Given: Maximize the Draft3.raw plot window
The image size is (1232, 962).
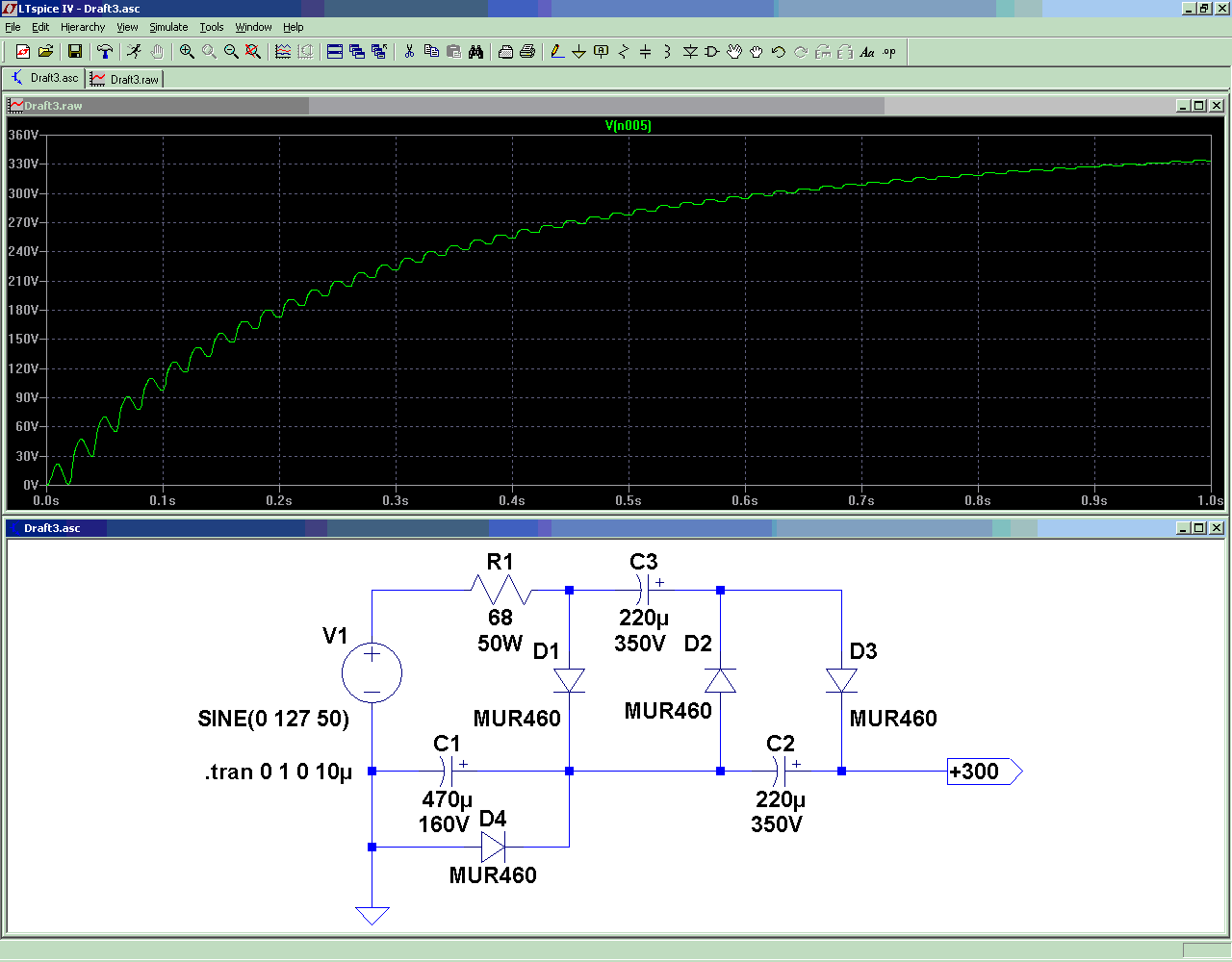Looking at the screenshot, I should (x=1198, y=106).
